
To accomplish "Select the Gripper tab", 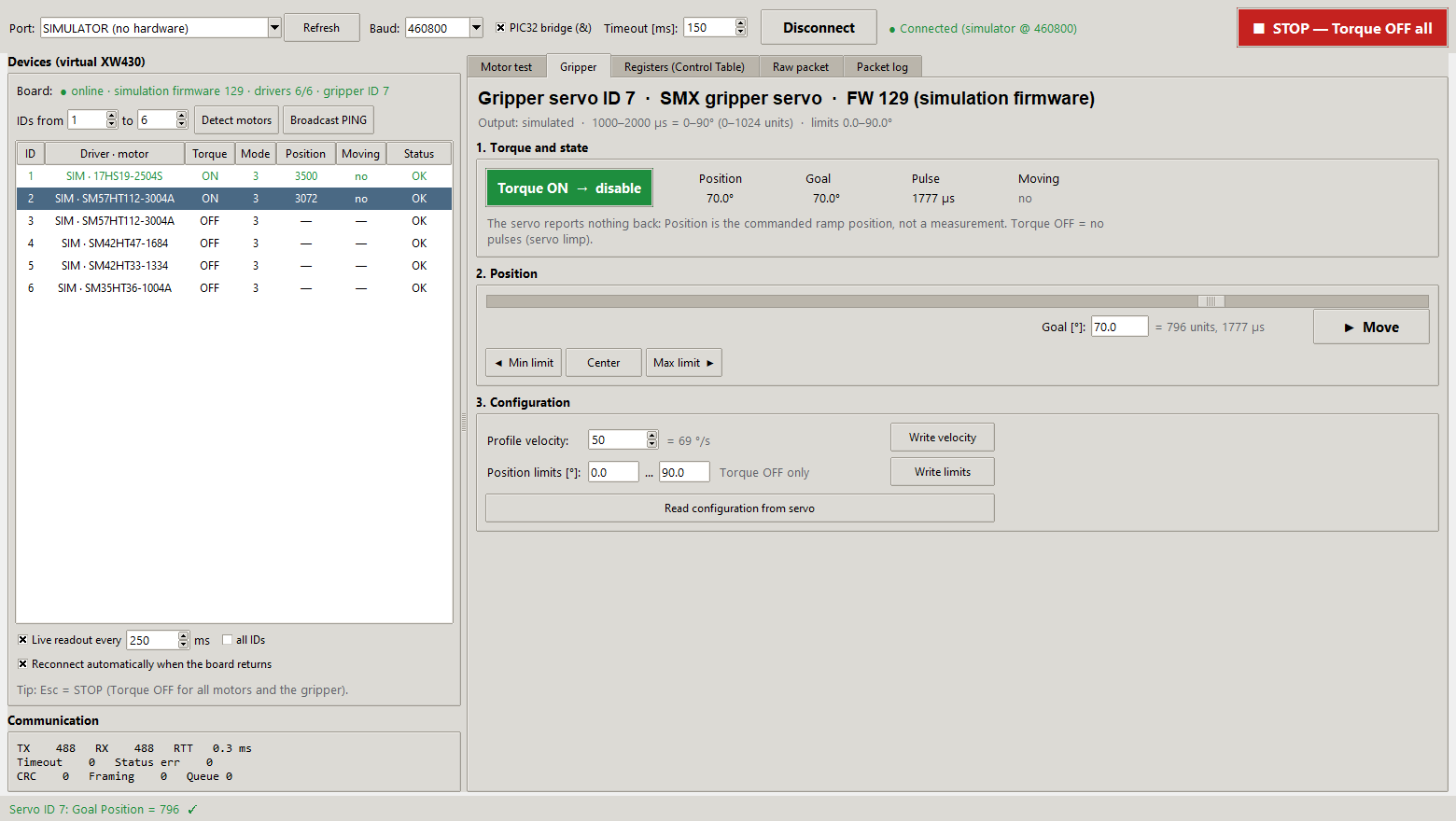I will click(x=578, y=66).
